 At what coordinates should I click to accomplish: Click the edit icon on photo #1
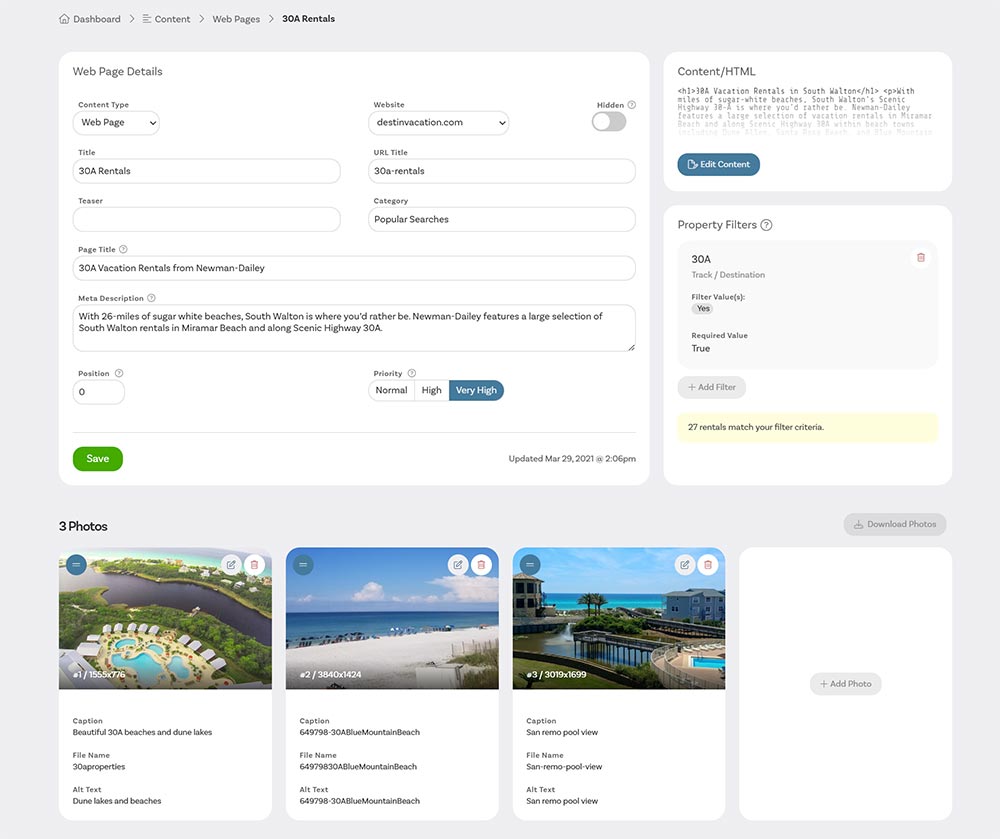point(231,565)
